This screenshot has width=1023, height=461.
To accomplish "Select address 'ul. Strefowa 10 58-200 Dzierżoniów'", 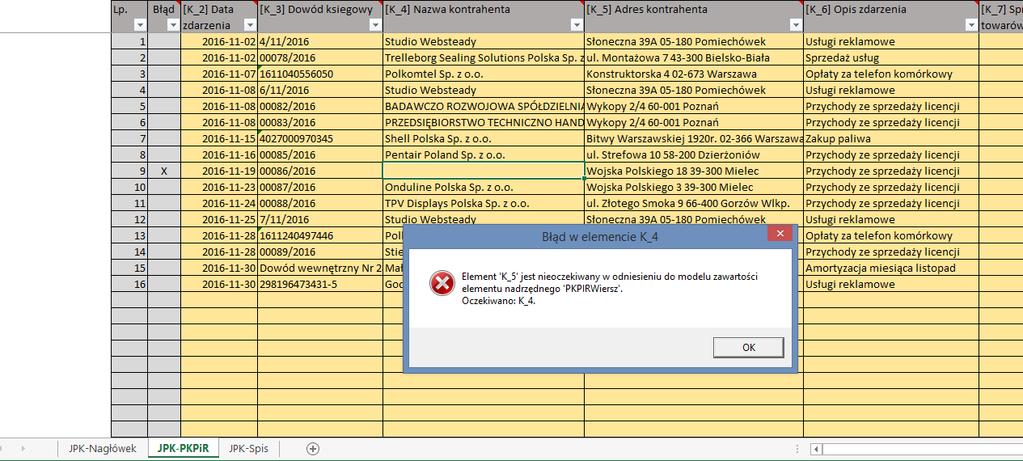I will (694, 155).
